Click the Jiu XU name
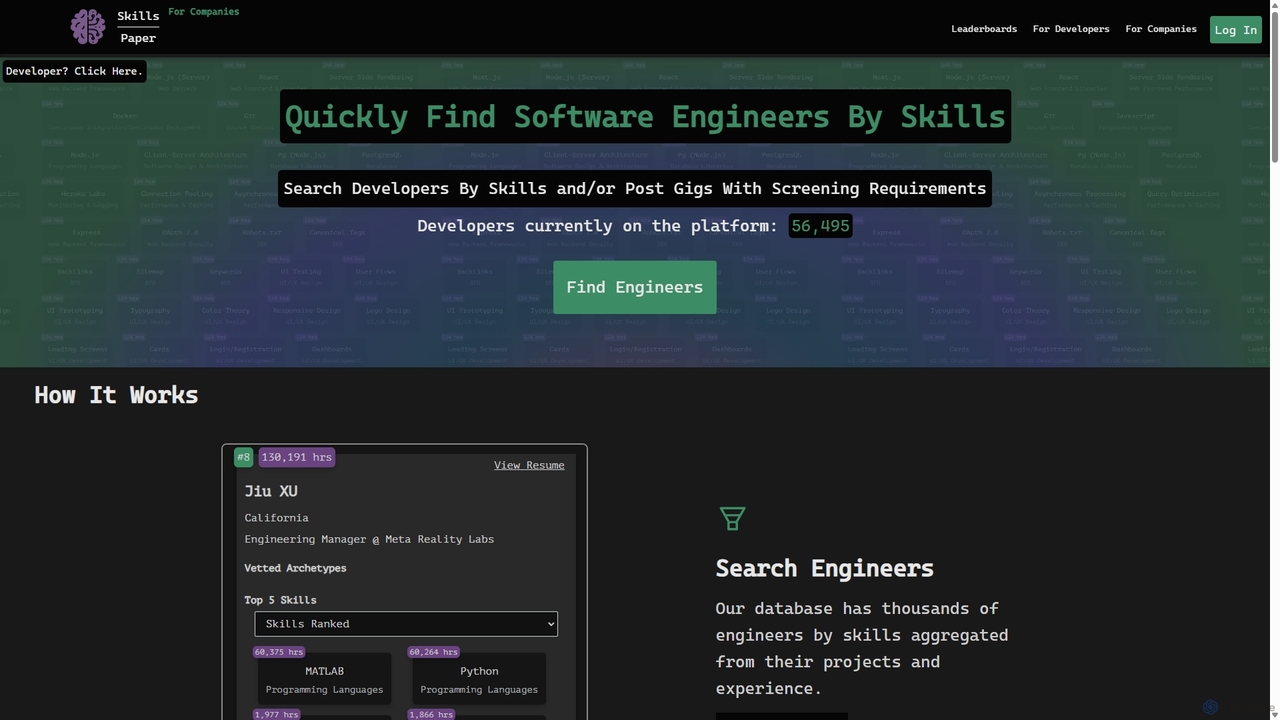The image size is (1280, 720). click(271, 491)
